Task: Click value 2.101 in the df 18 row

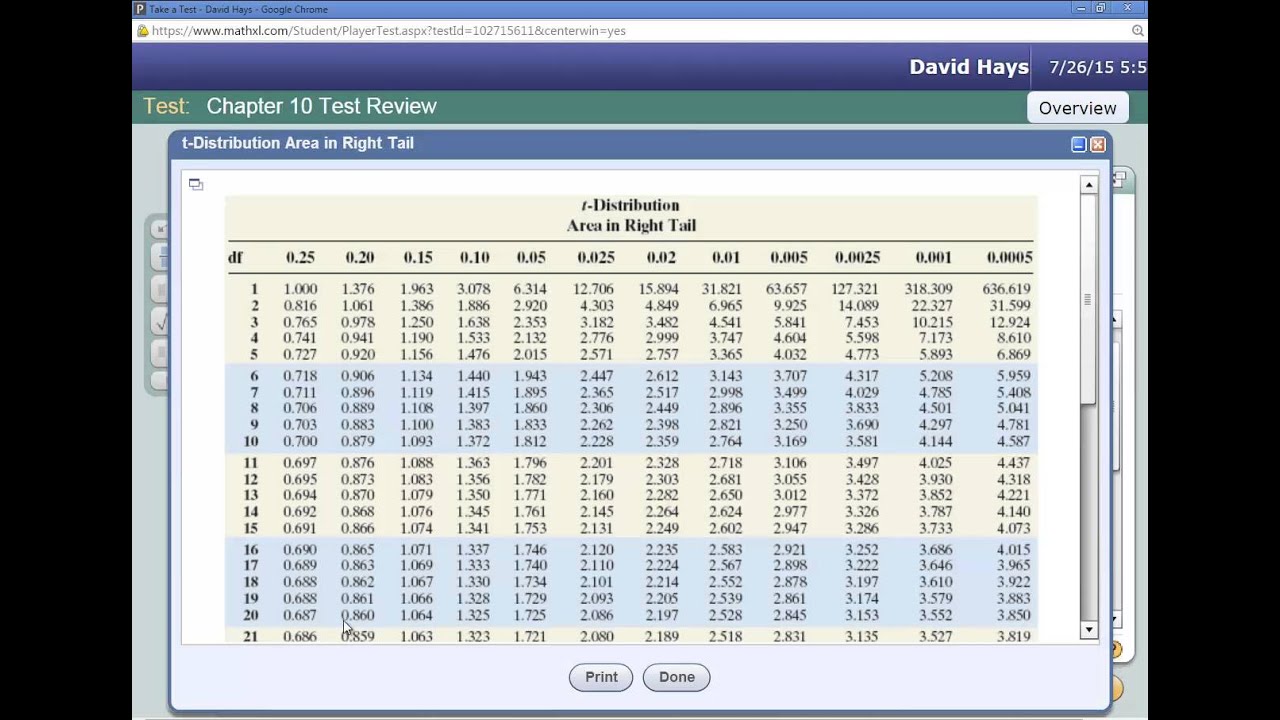Action: point(597,583)
